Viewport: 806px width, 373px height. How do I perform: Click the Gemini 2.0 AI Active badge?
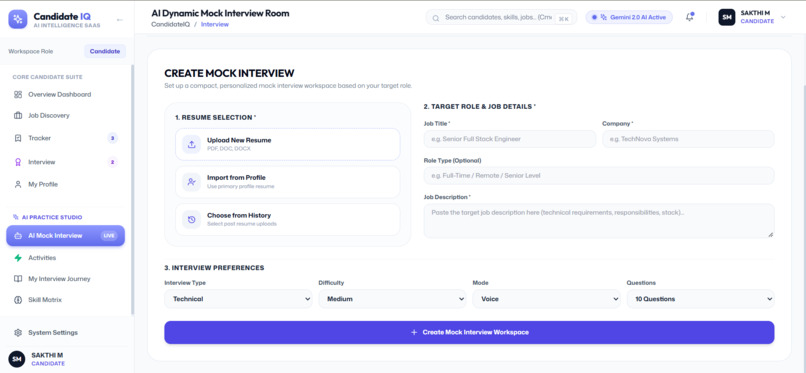tap(629, 17)
